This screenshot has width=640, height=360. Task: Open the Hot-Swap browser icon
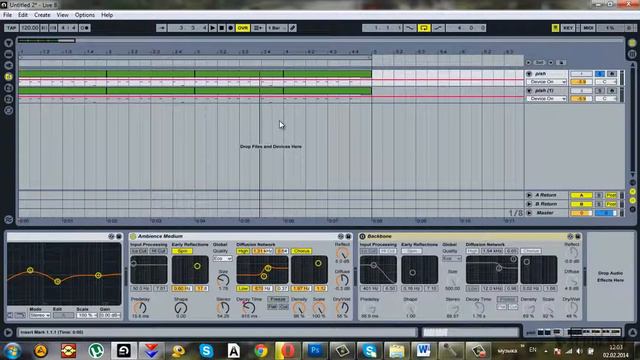(x=8, y=111)
